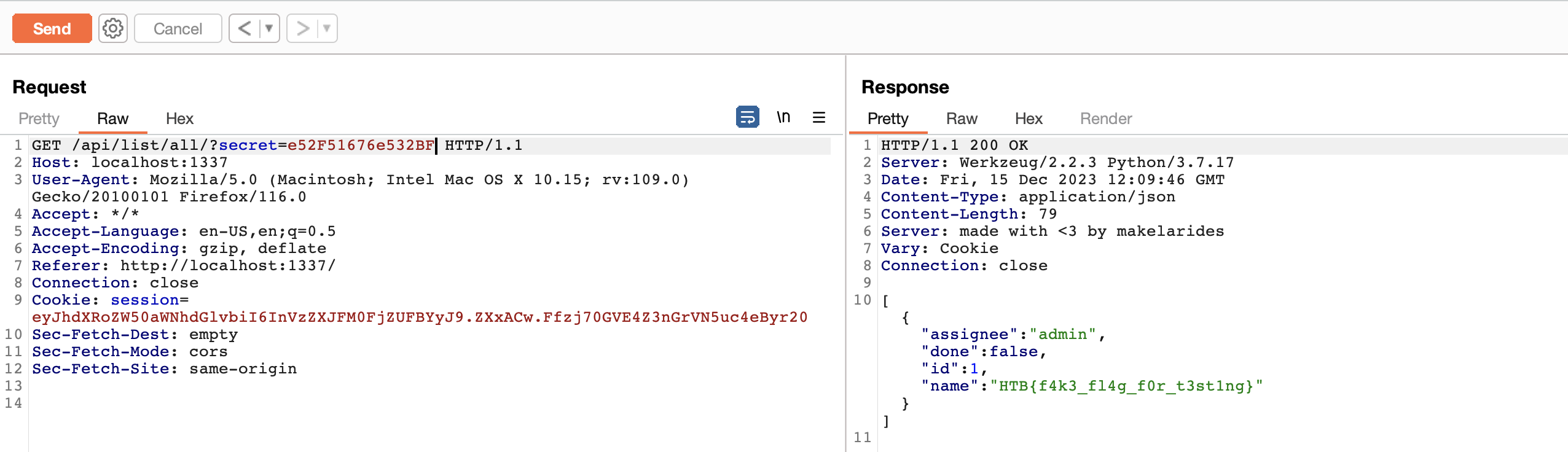1568x452 pixels.
Task: Switch Response view to Raw tab
Action: (962, 119)
